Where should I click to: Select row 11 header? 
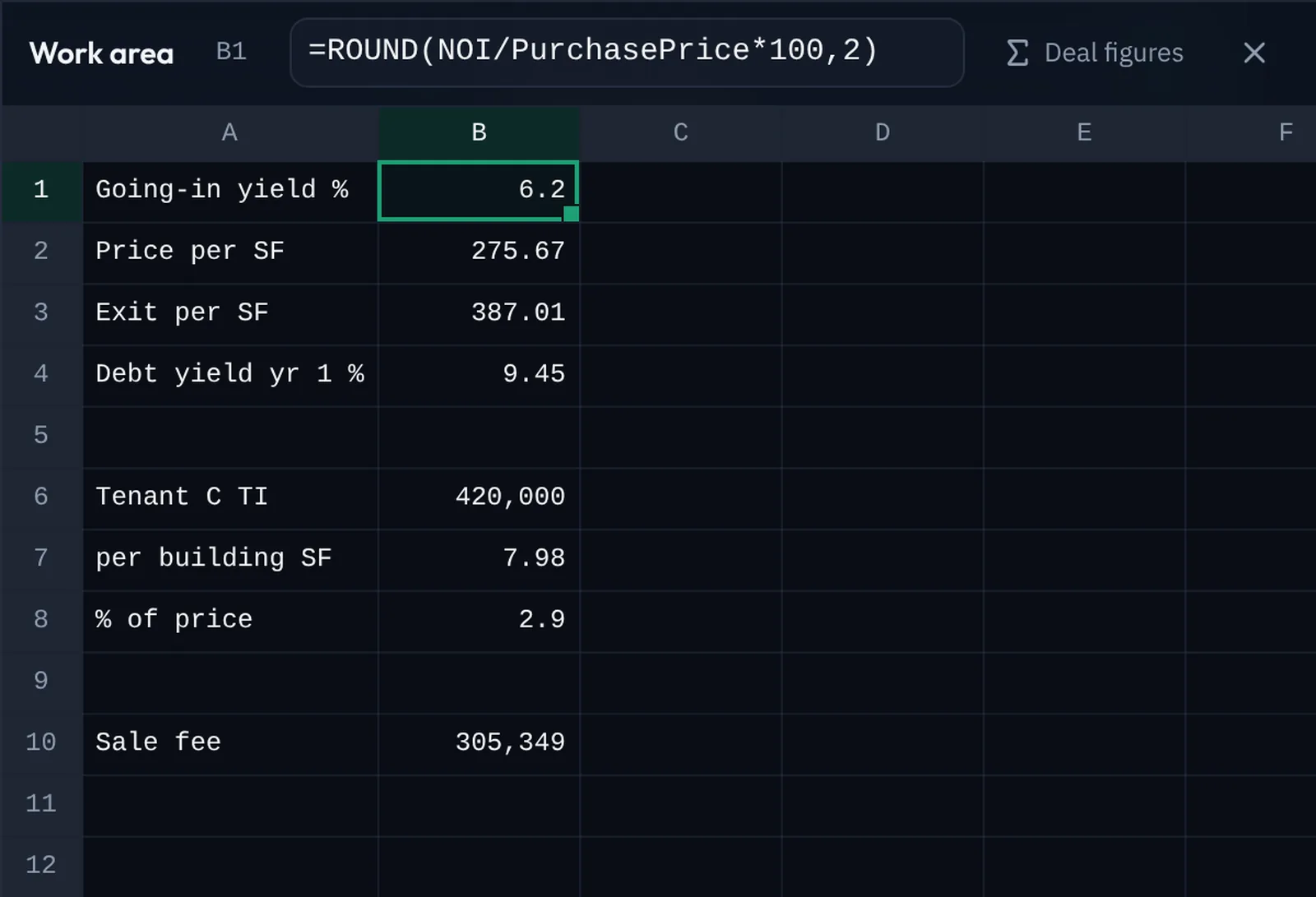[x=41, y=804]
